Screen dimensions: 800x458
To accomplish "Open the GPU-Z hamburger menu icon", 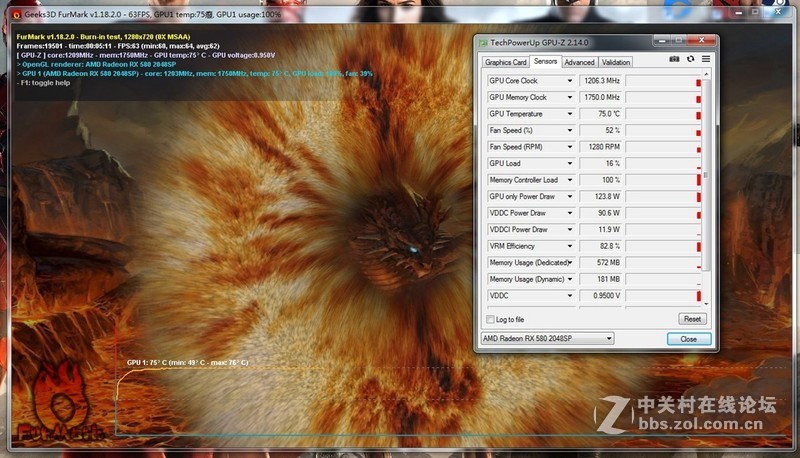I will tap(706, 59).
